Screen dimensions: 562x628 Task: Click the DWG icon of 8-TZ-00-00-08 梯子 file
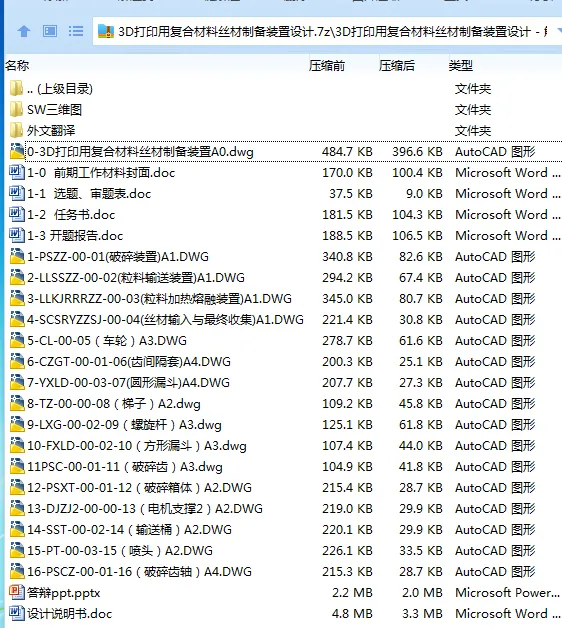(17, 403)
